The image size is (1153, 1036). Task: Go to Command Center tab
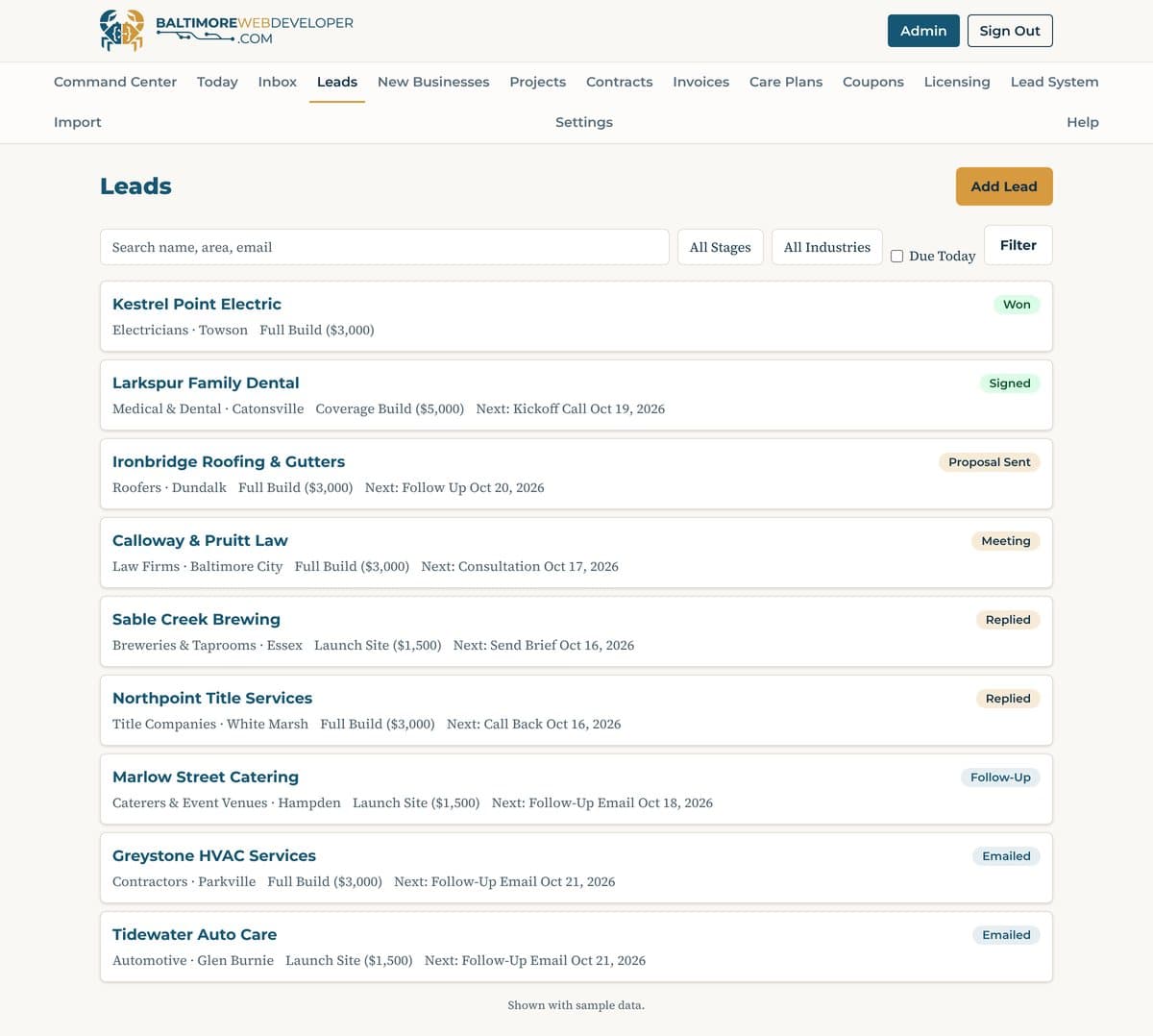point(115,82)
